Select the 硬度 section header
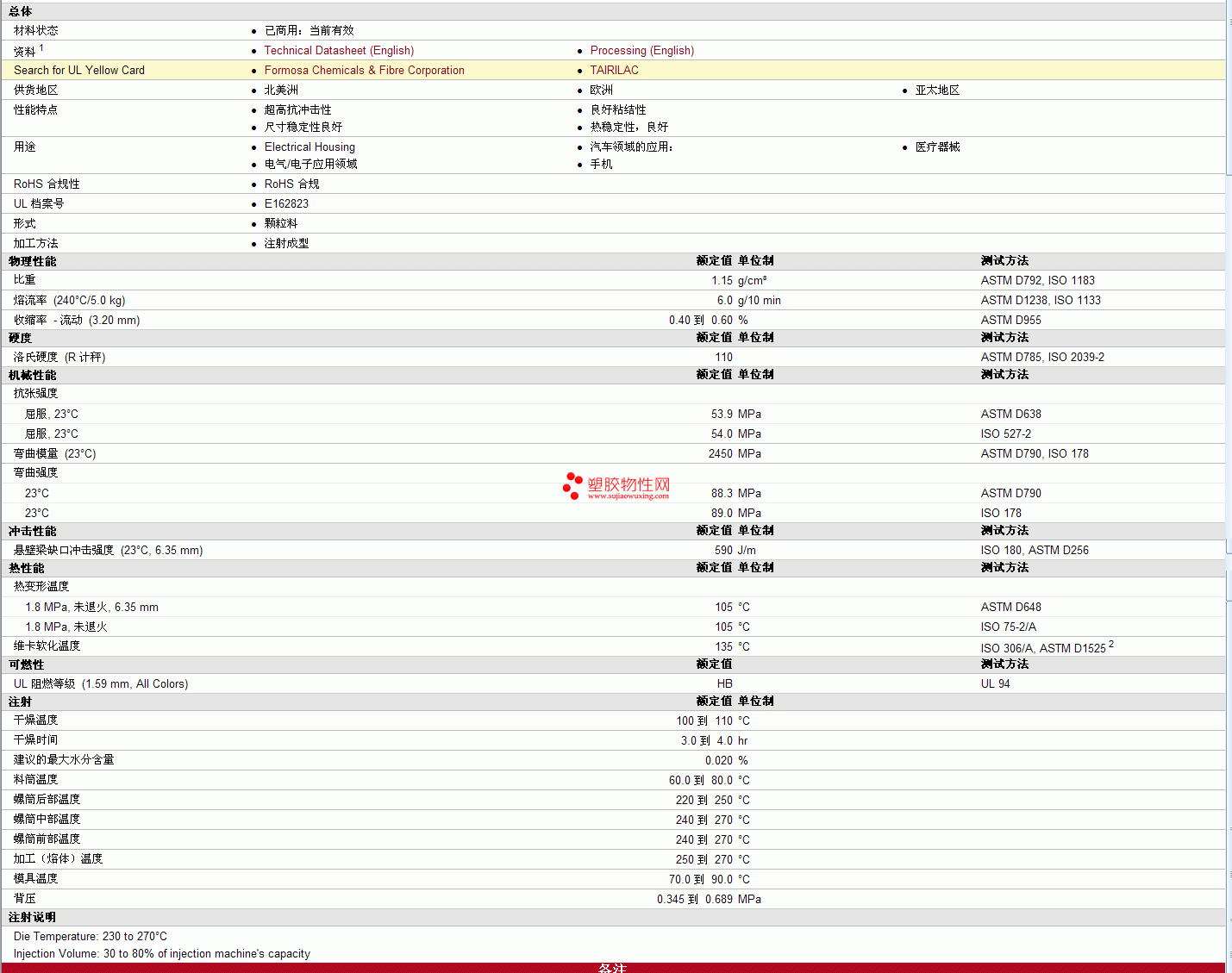The width and height of the screenshot is (1232, 973). click(21, 338)
